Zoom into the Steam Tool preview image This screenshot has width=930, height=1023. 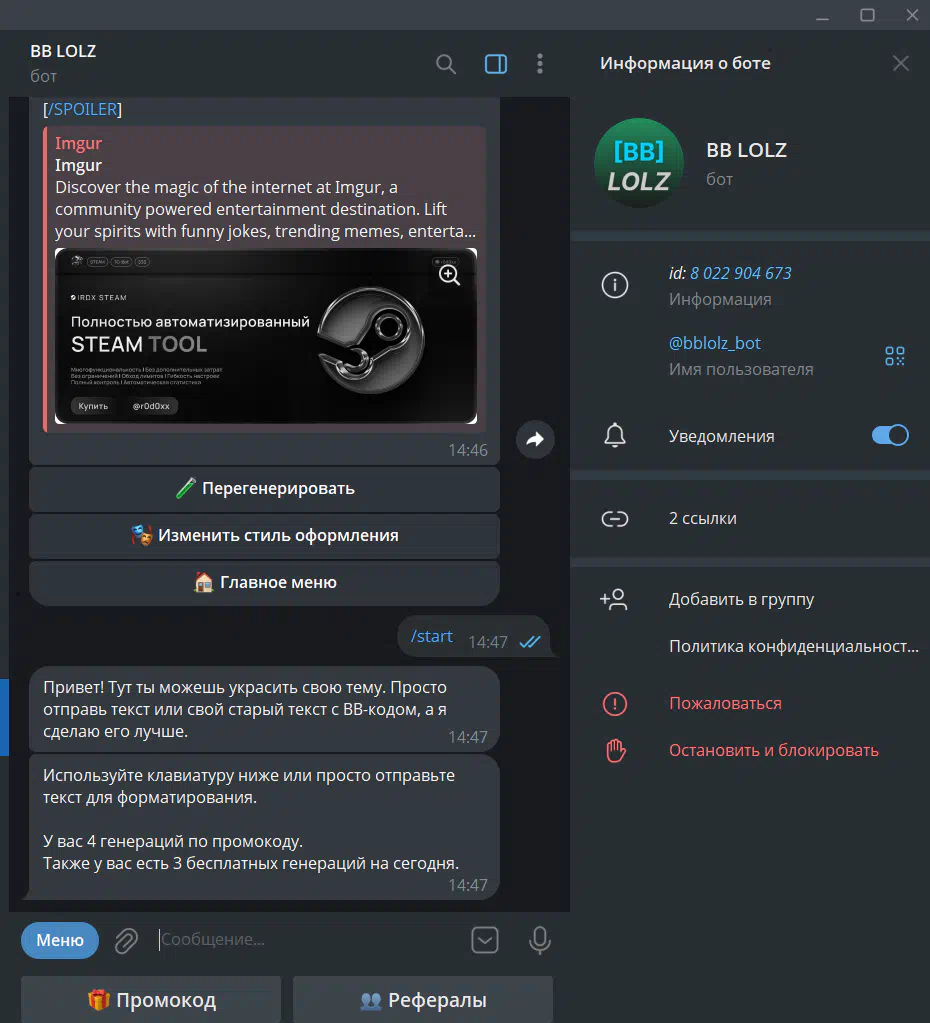coord(449,275)
